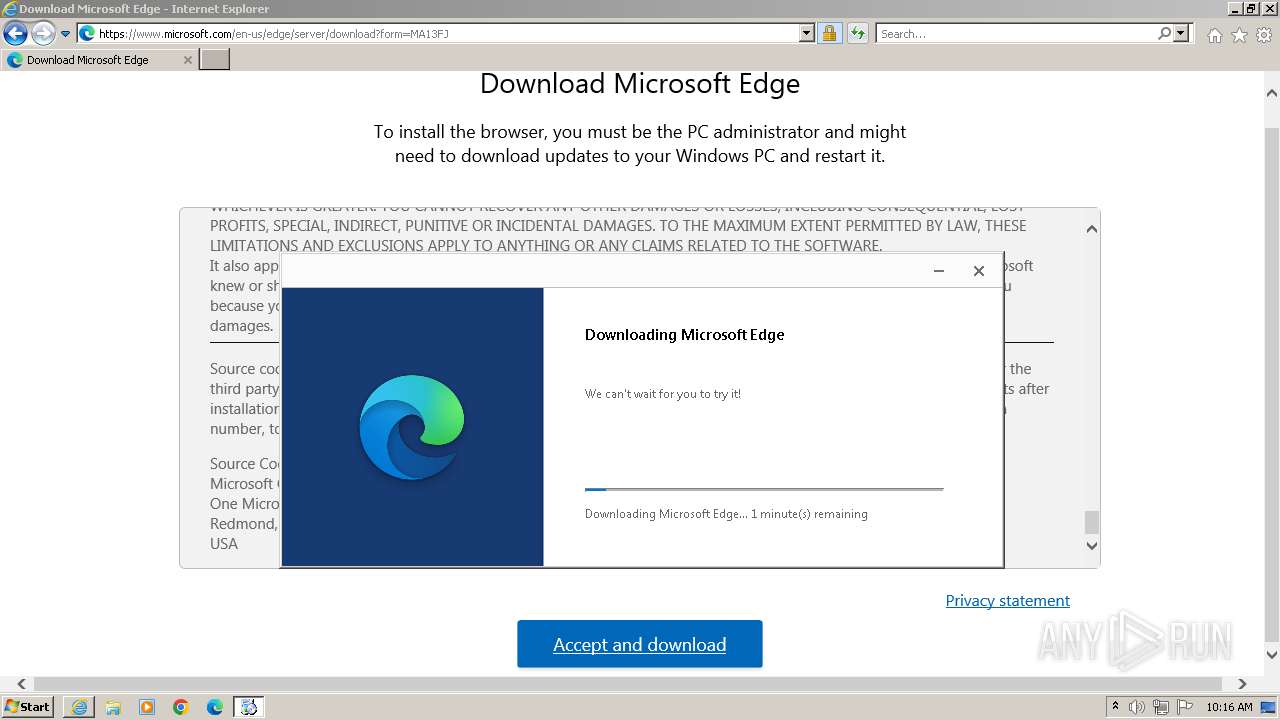This screenshot has width=1280, height=720.
Task: Click 'We can't wait for you to try it!' text
Action: pyautogui.click(x=663, y=394)
